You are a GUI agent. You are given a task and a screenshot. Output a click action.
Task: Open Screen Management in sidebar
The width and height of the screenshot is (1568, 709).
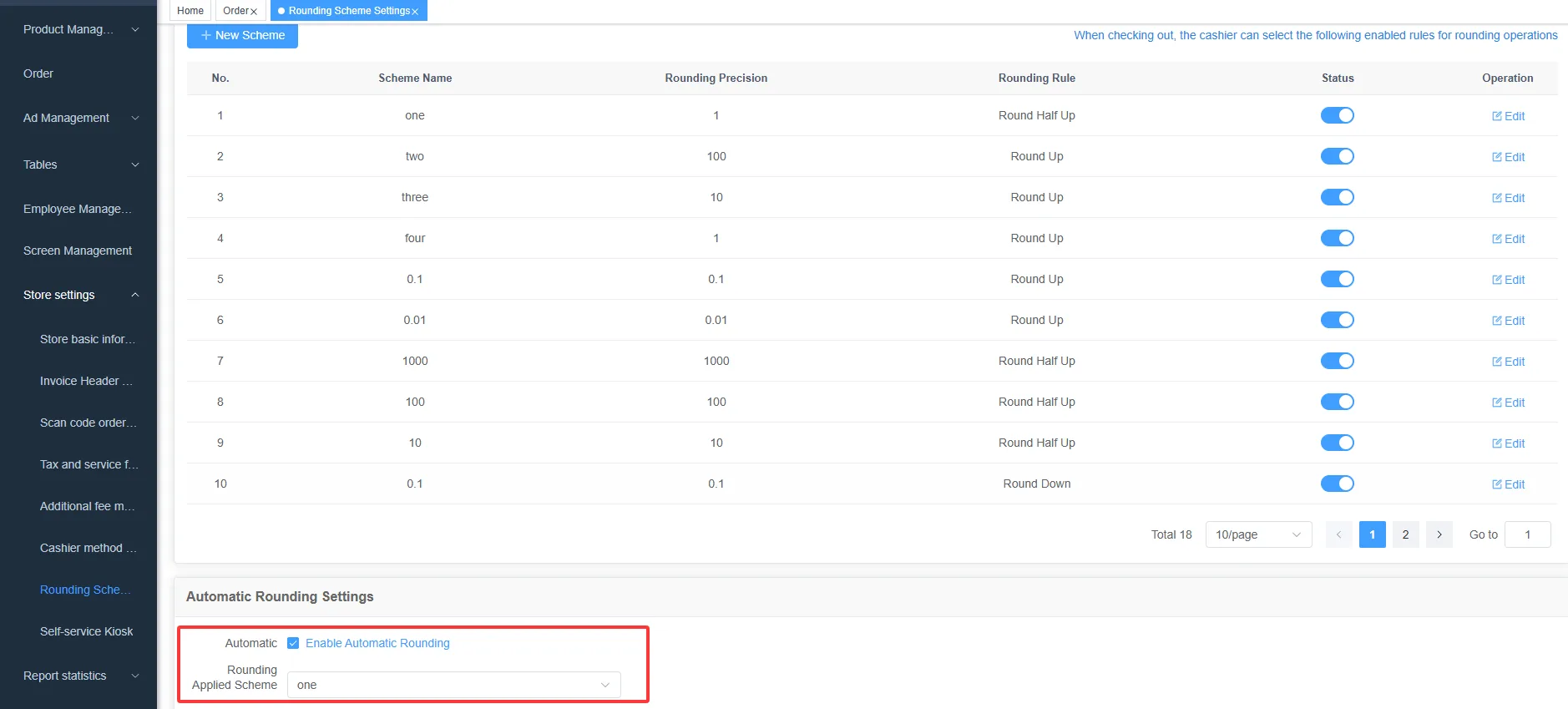pyautogui.click(x=78, y=251)
